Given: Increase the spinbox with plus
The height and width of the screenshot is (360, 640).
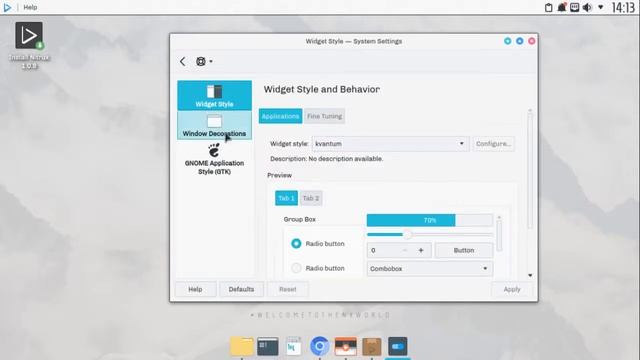Looking at the screenshot, I should point(421,250).
